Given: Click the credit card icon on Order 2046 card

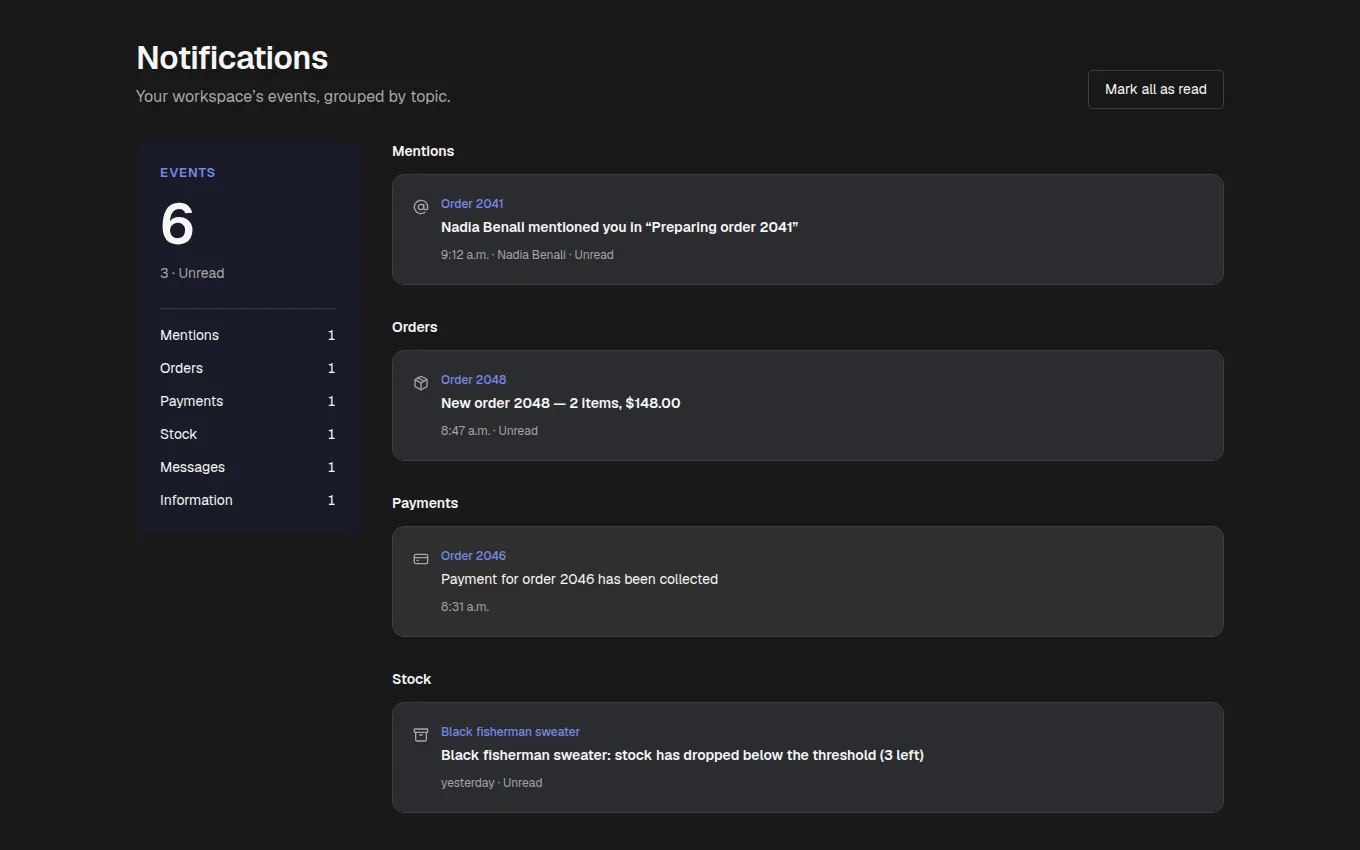Looking at the screenshot, I should click(x=421, y=559).
